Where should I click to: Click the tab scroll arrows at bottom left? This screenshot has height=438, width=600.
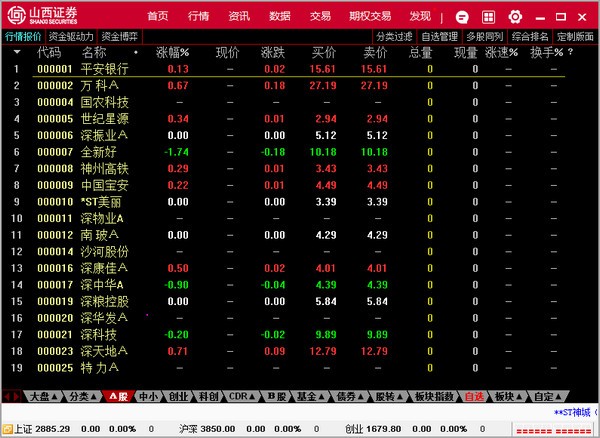coord(15,396)
